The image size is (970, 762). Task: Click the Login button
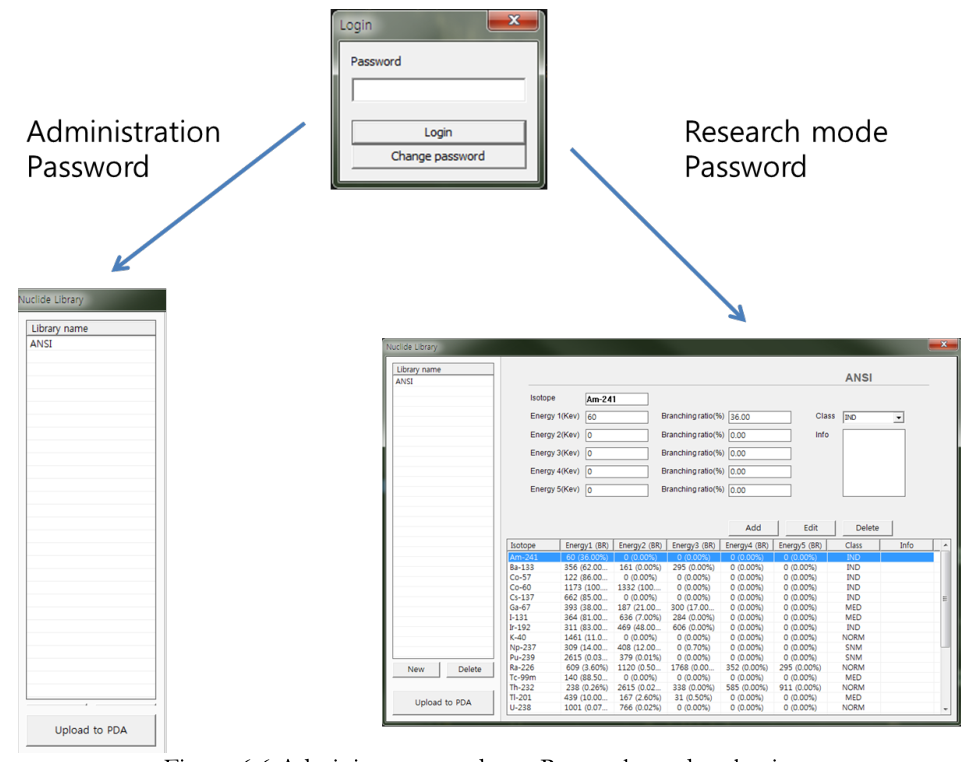pos(438,132)
